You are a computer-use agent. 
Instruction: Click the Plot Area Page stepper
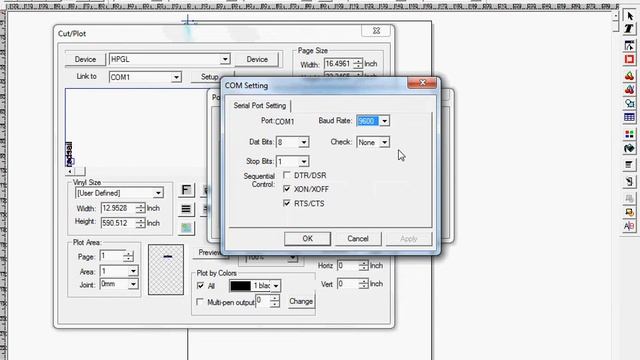(x=128, y=256)
